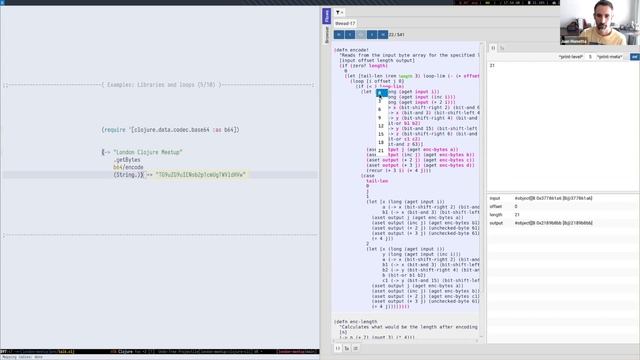Viewport: 640px width, 360px height.
Task: Switch to first value pane tab
Action: coord(493,48)
